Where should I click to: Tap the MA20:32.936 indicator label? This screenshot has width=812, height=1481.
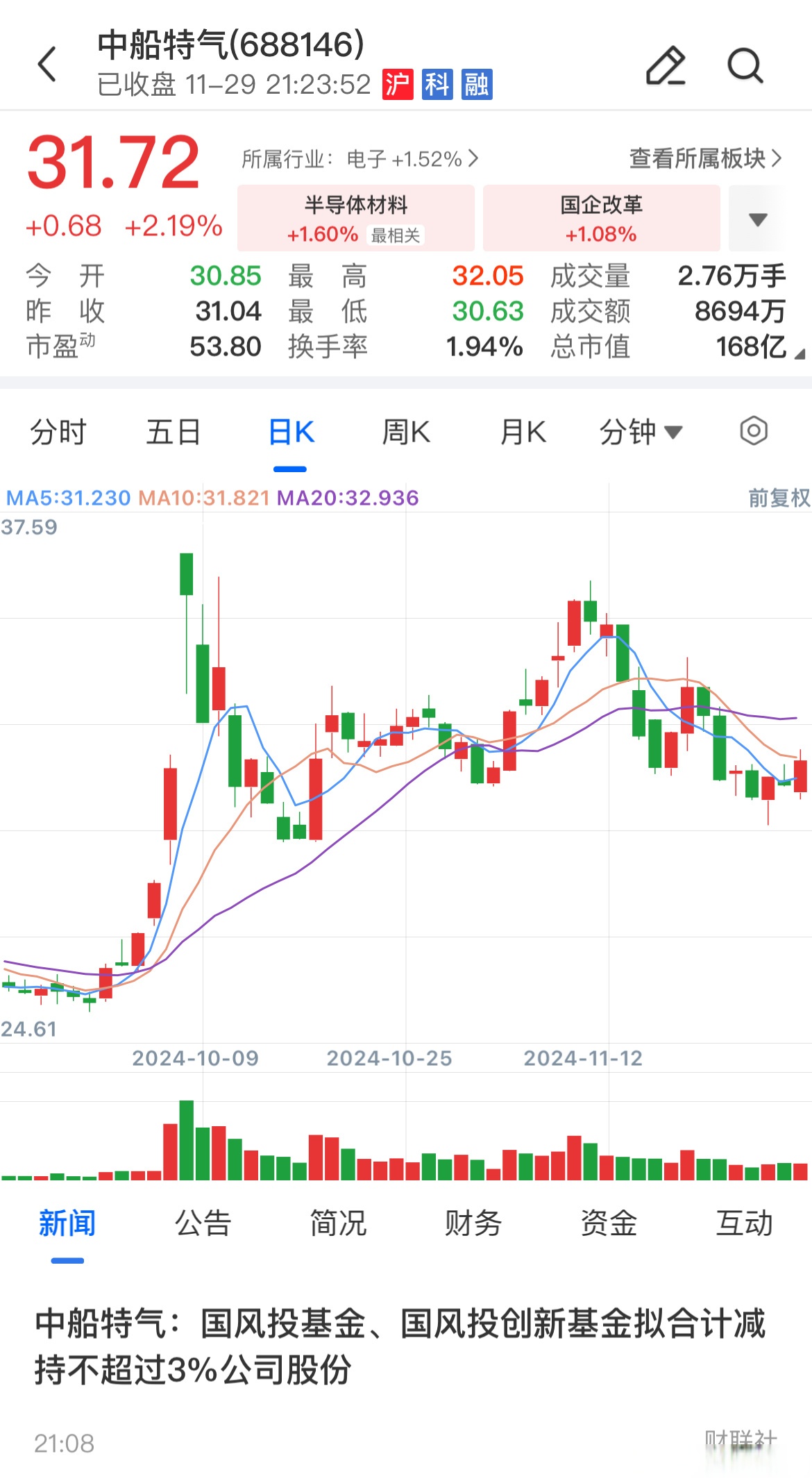pyautogui.click(x=348, y=498)
